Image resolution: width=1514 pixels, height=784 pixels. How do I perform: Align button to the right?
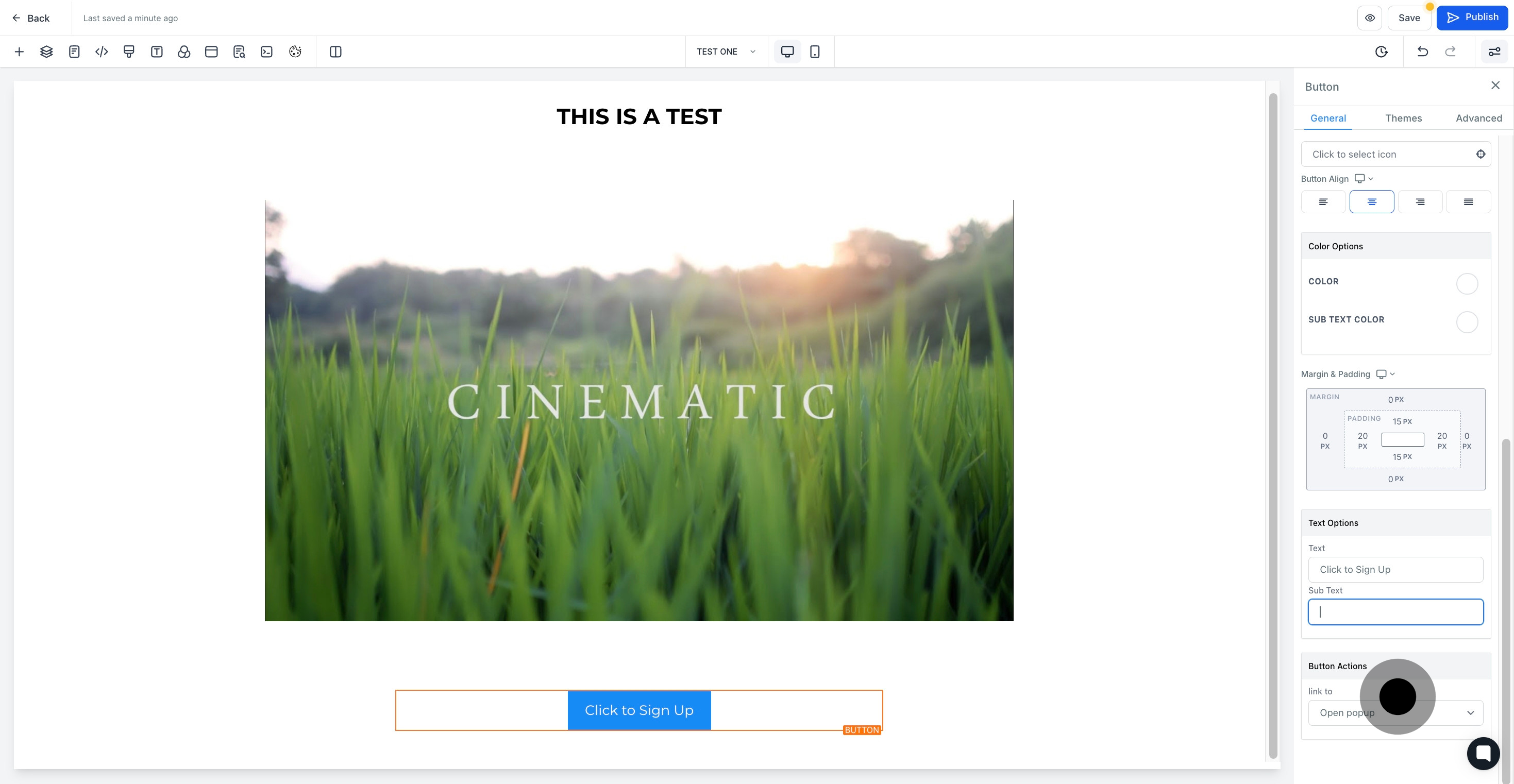pos(1419,201)
